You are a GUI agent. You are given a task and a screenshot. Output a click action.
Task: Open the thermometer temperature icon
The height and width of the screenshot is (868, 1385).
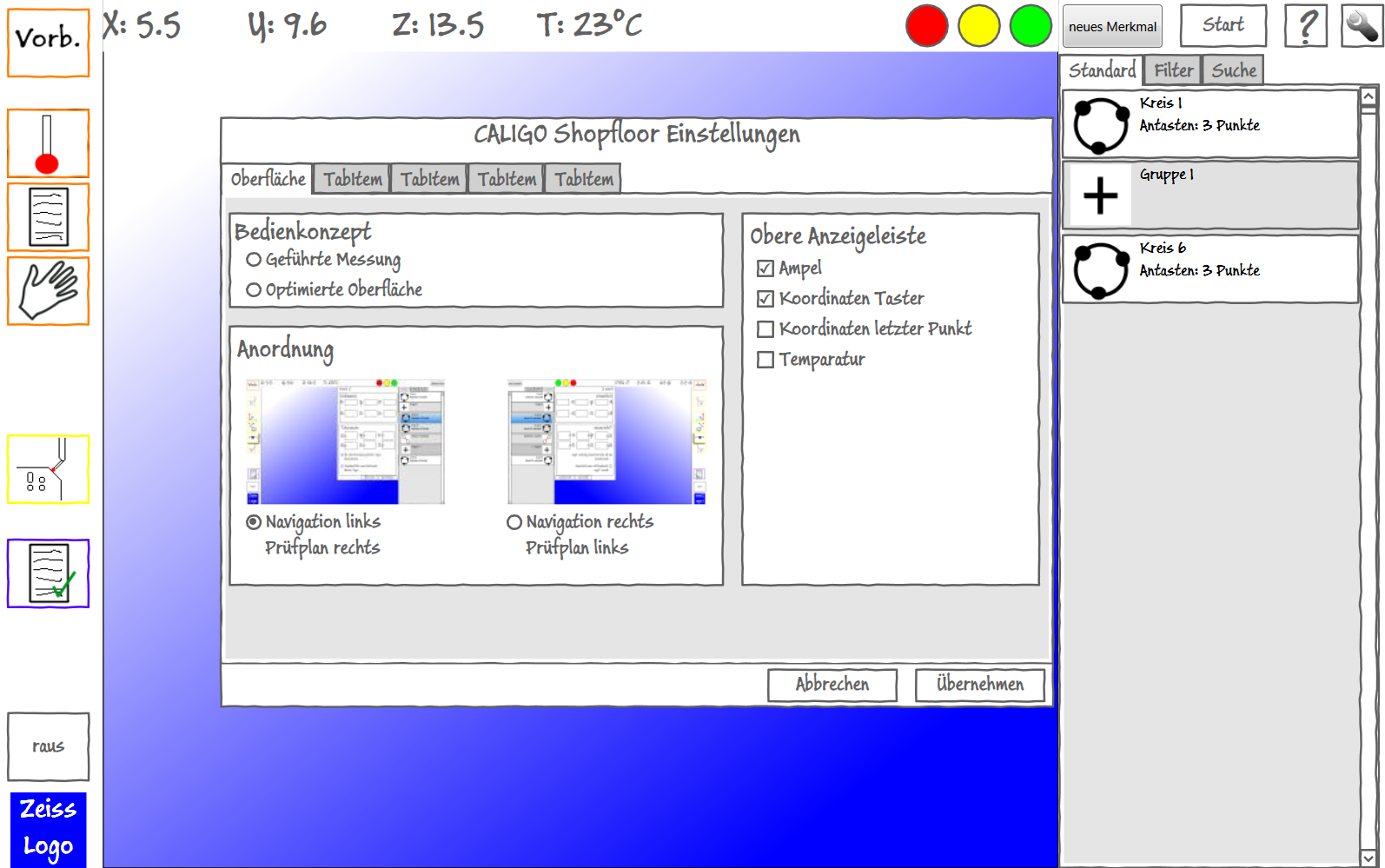[49, 143]
